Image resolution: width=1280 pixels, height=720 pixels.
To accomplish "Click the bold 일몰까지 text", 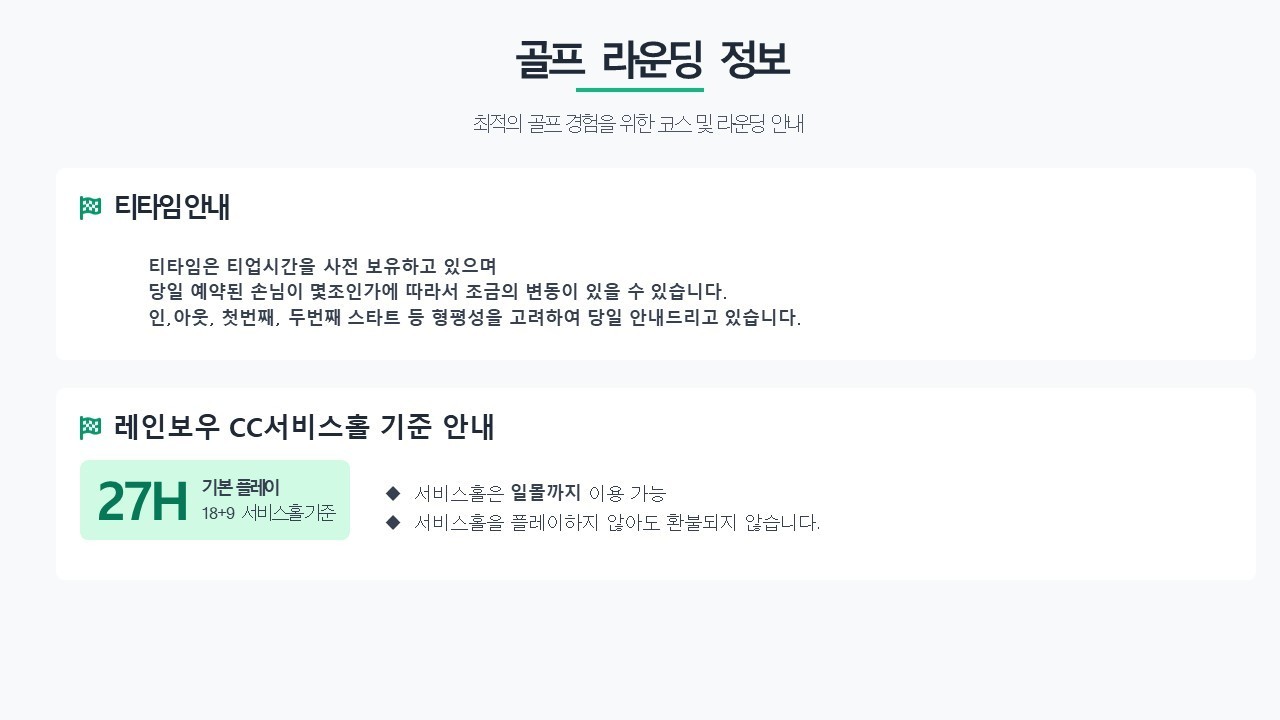I will (x=545, y=493).
